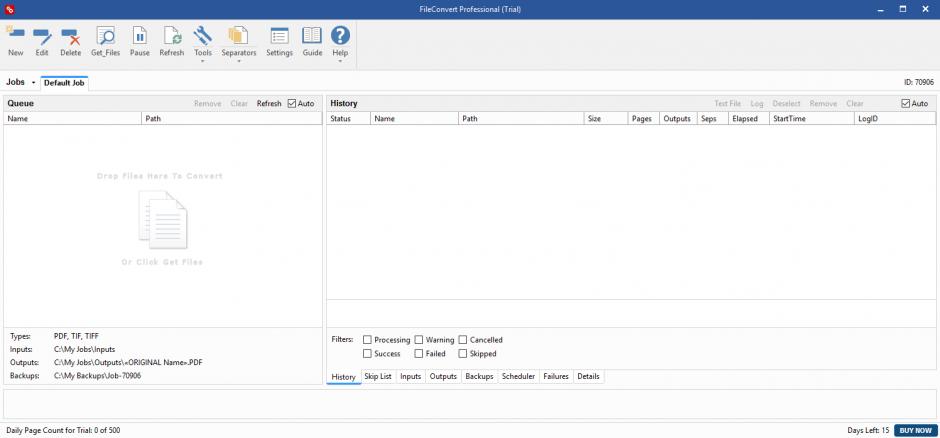This screenshot has width=940, height=438.
Task: Click Remove in the History header
Action: 823,104
